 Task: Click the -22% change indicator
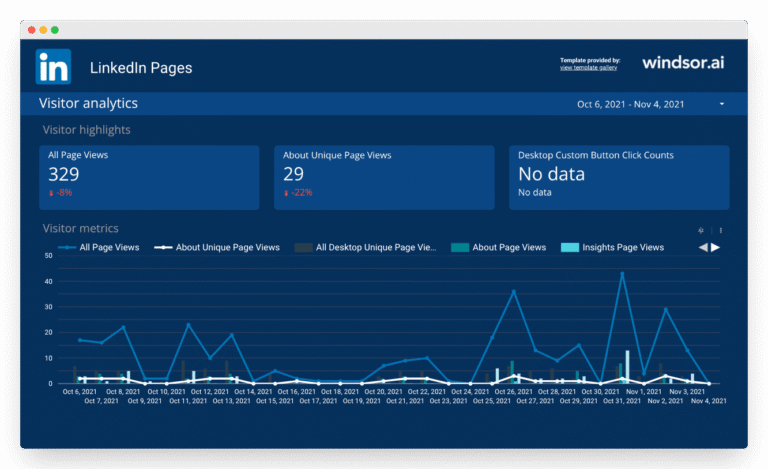pyautogui.click(x=298, y=193)
